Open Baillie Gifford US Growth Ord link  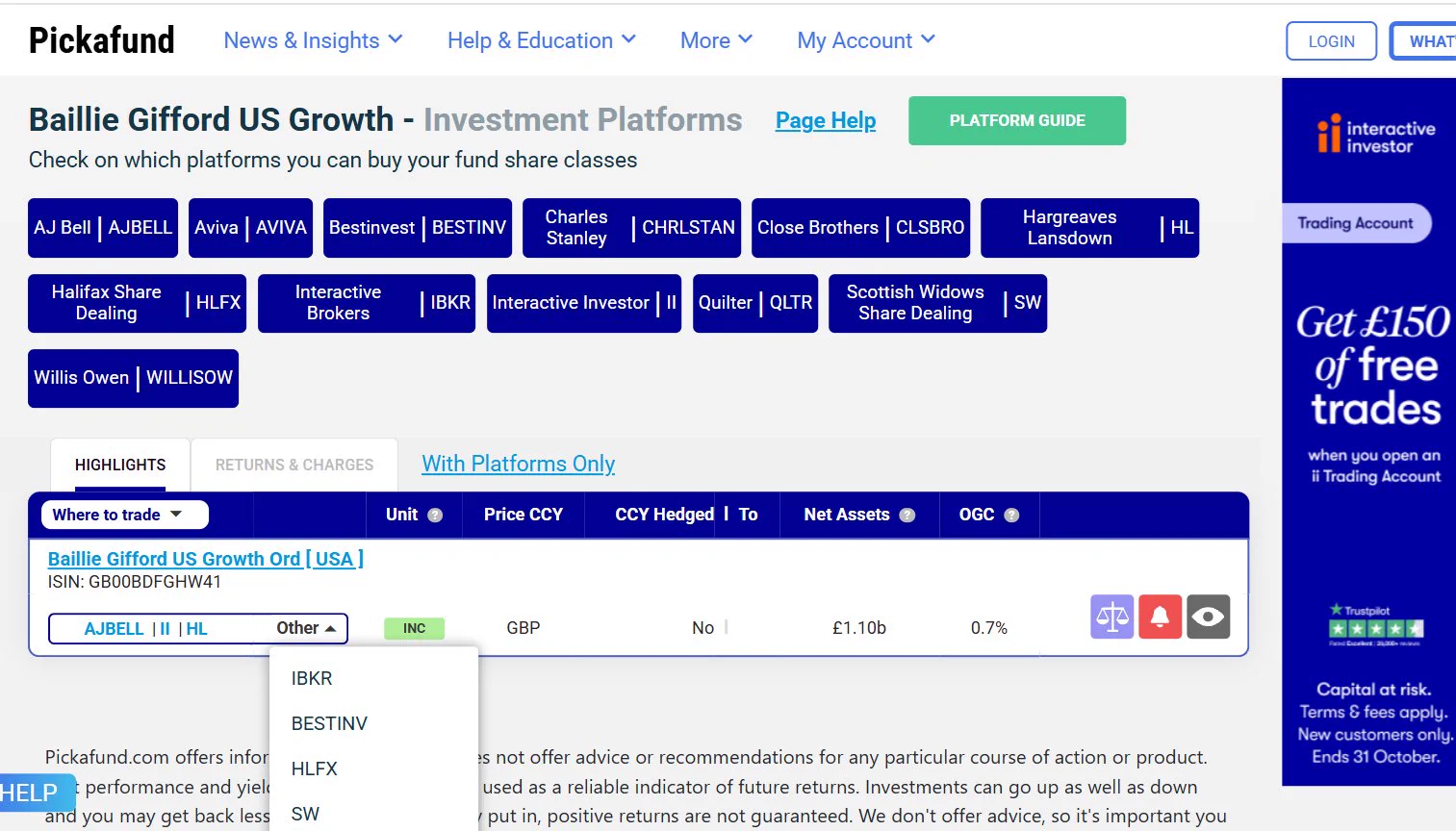tap(206, 559)
